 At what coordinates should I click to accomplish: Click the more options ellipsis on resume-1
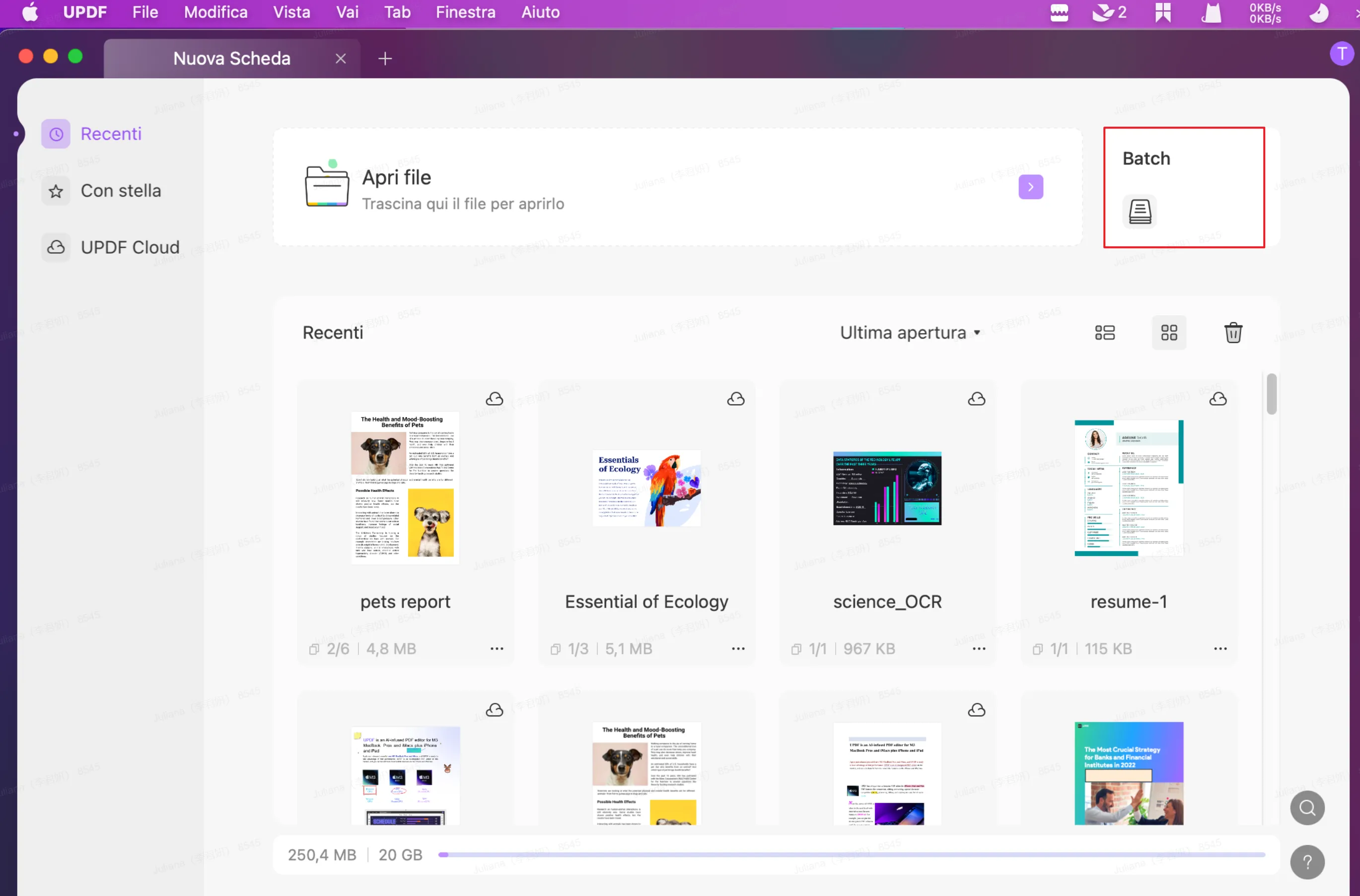click(1221, 649)
